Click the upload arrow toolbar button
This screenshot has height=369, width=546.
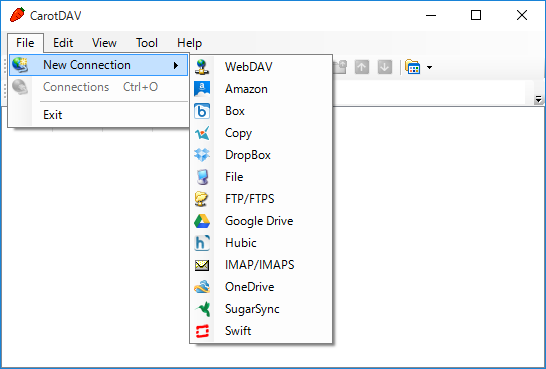click(x=362, y=67)
